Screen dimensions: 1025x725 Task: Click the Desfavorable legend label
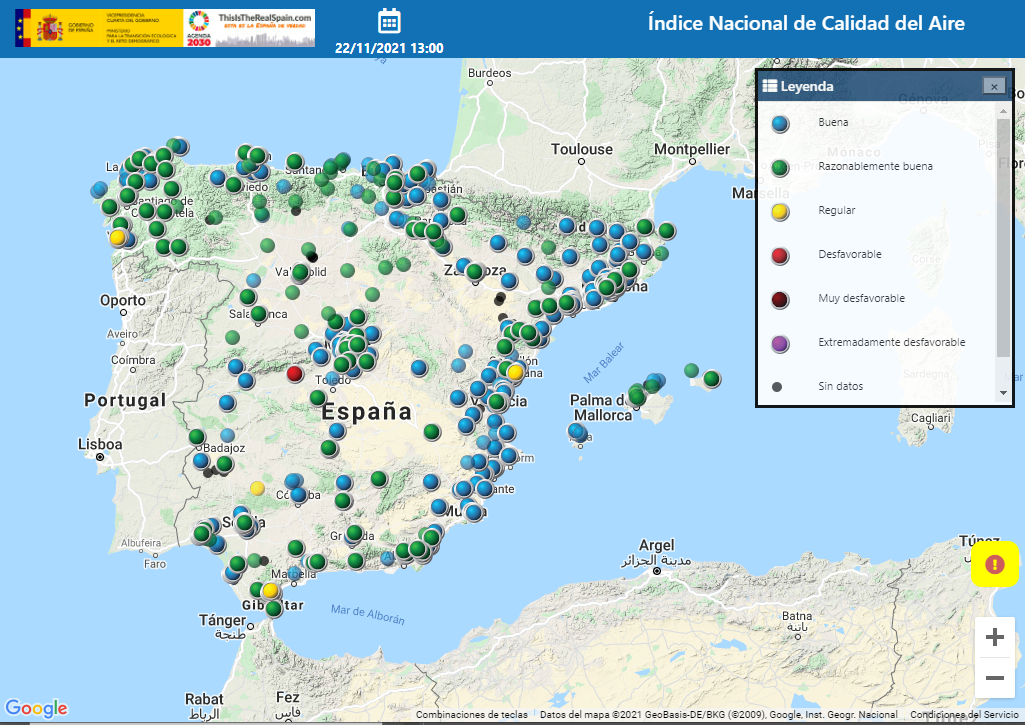pyautogui.click(x=850, y=254)
